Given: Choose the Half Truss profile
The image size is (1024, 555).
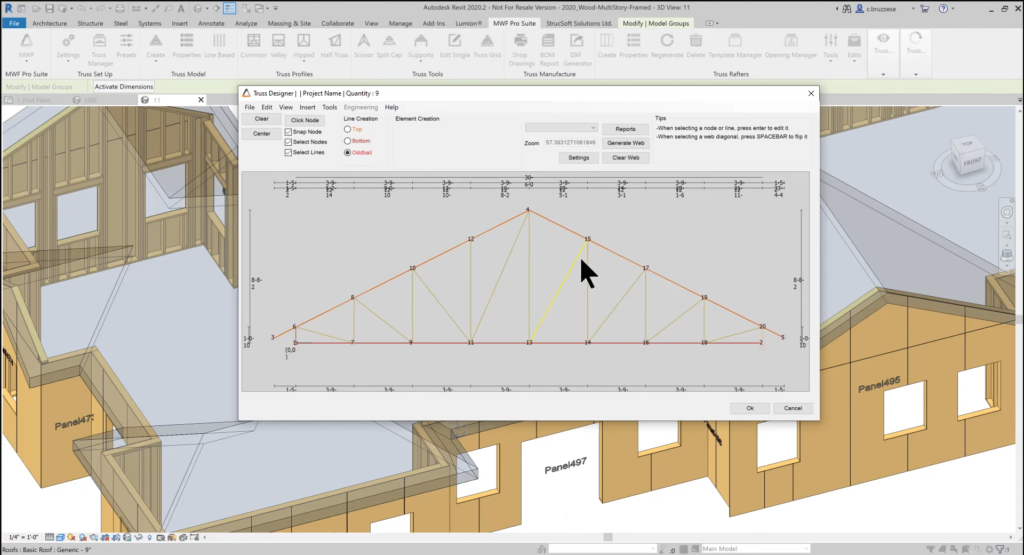Looking at the screenshot, I should 334,46.
